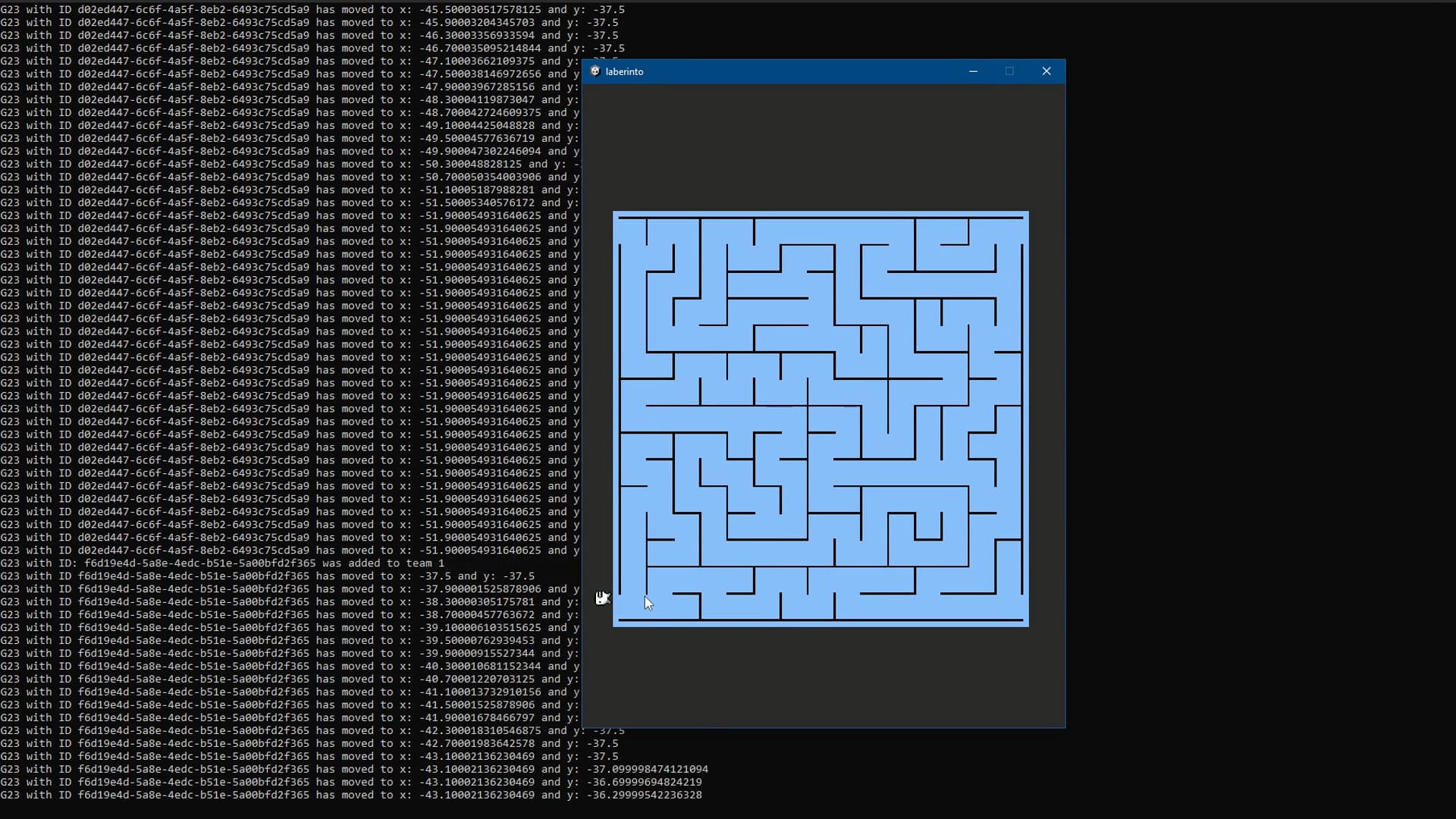Click the gray empty area below the maze
Screen dimensions: 1456x819
click(823, 676)
